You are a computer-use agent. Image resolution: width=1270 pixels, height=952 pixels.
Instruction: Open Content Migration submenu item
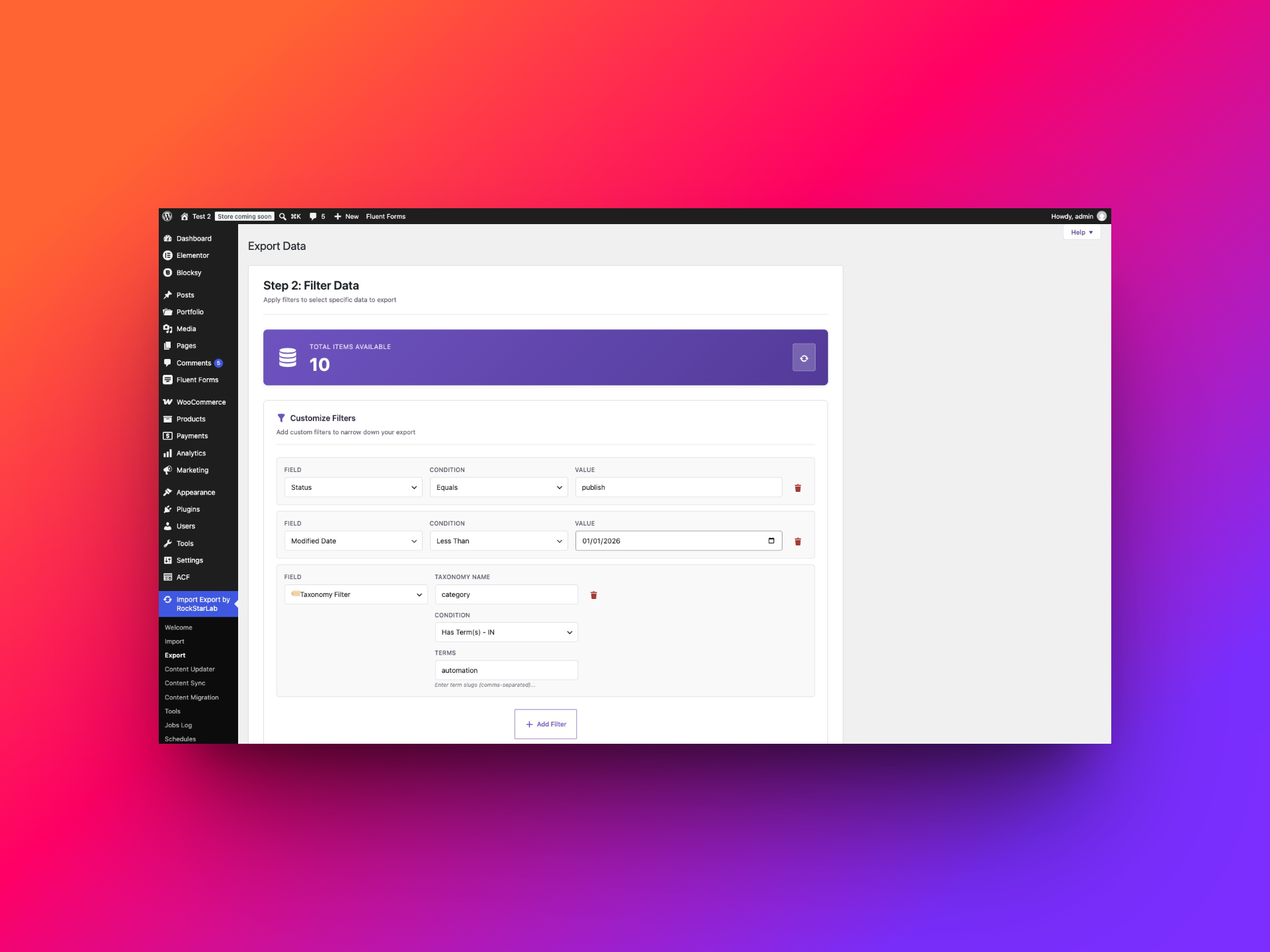192,697
